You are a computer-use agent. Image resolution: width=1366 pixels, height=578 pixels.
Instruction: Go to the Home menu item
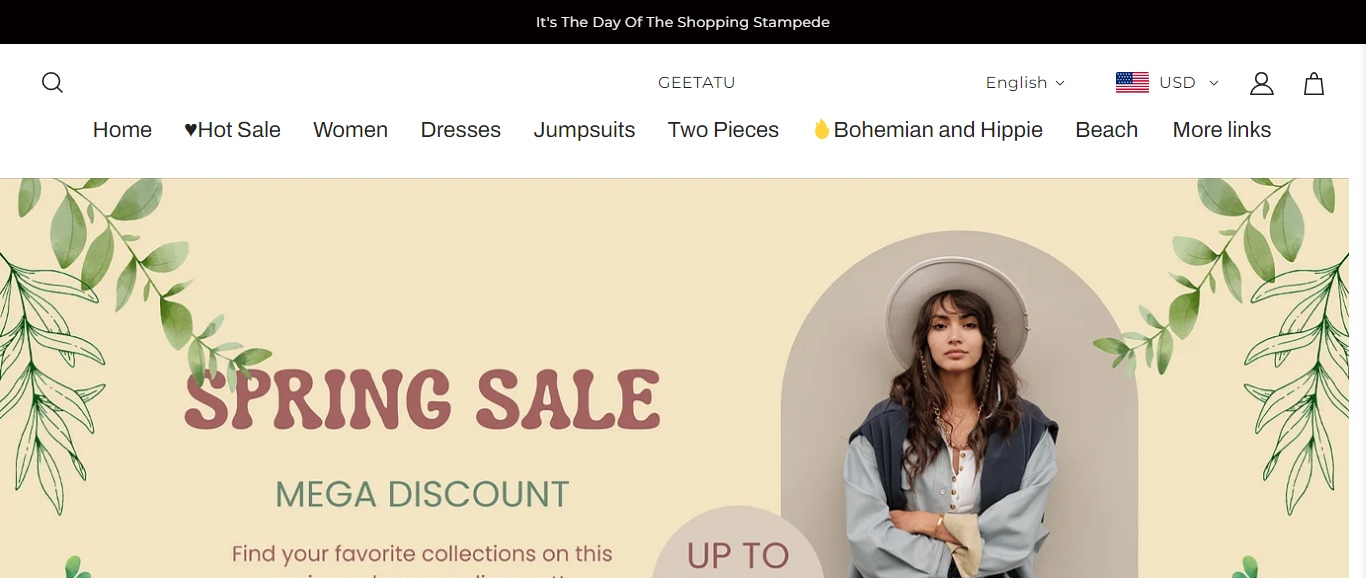click(x=122, y=130)
